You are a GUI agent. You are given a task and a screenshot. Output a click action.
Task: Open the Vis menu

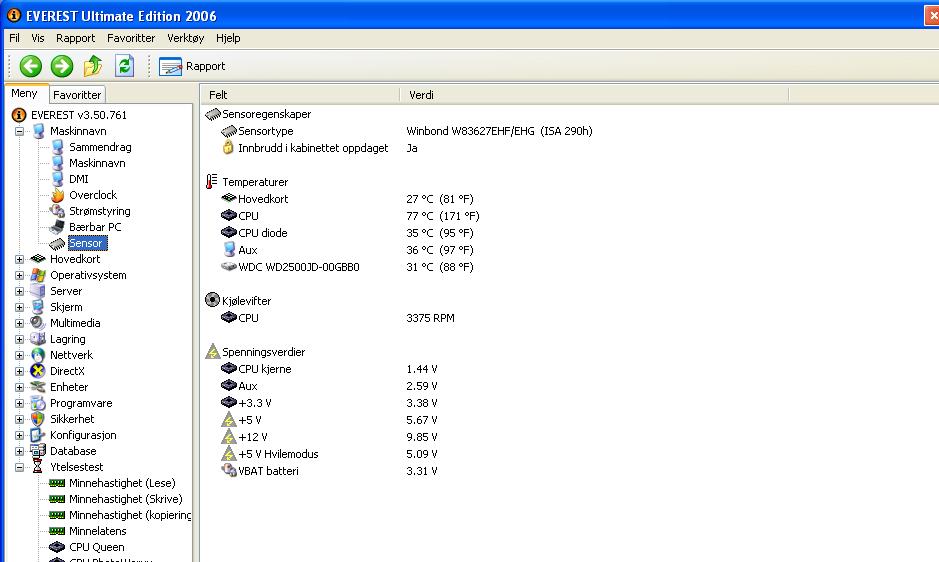(x=38, y=38)
